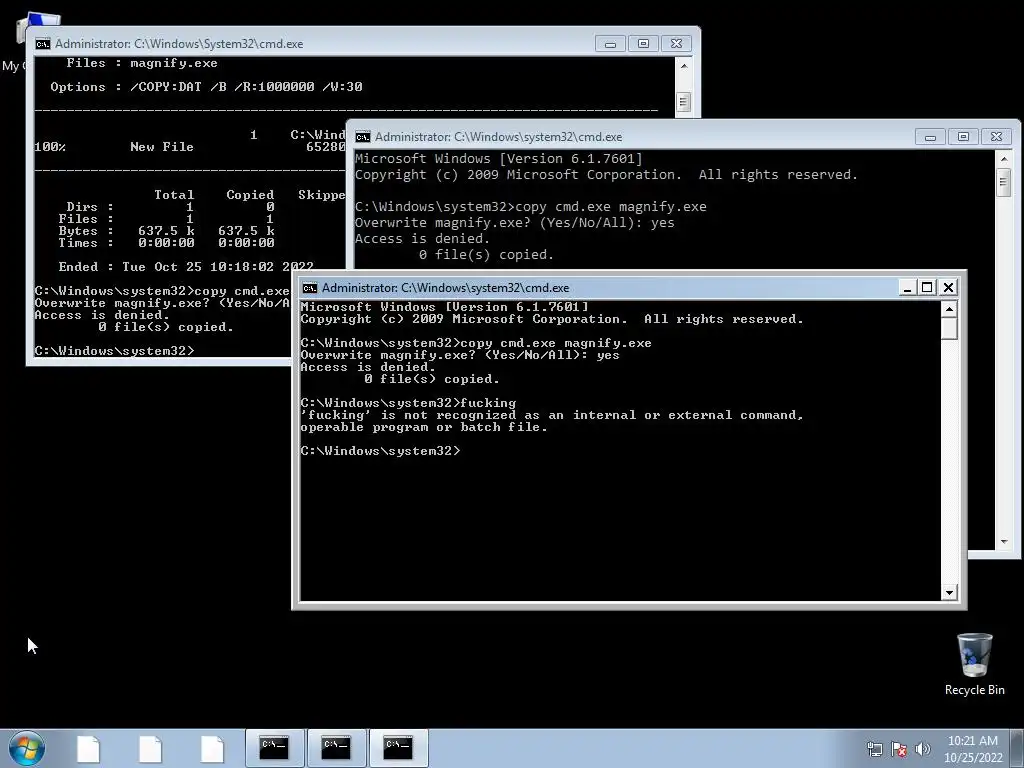The width and height of the screenshot is (1024, 768).
Task: Click the front cmd window title bar text
Action: coord(445,288)
